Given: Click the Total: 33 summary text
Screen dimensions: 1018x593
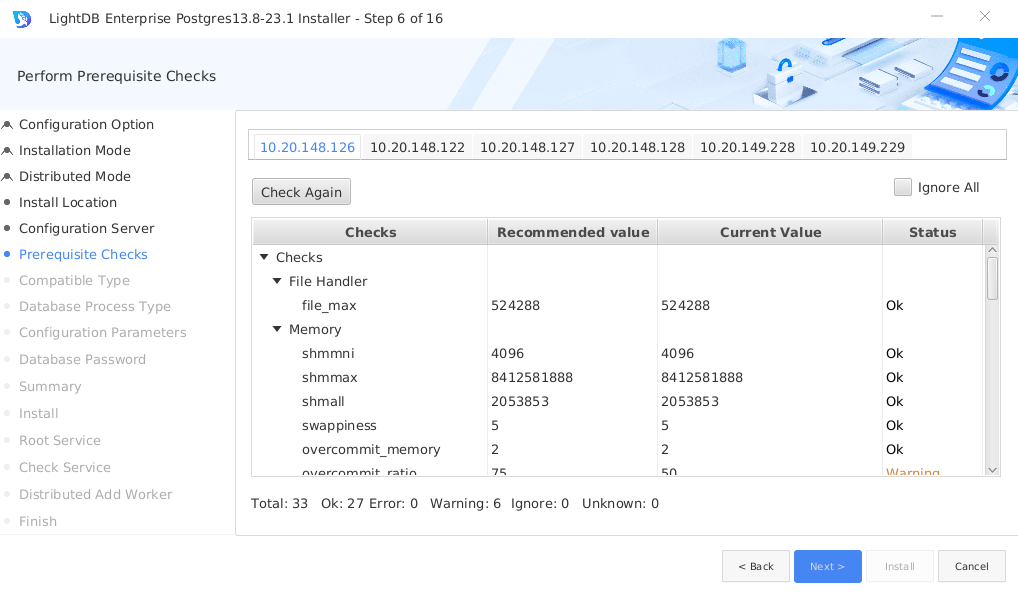Looking at the screenshot, I should 279,503.
